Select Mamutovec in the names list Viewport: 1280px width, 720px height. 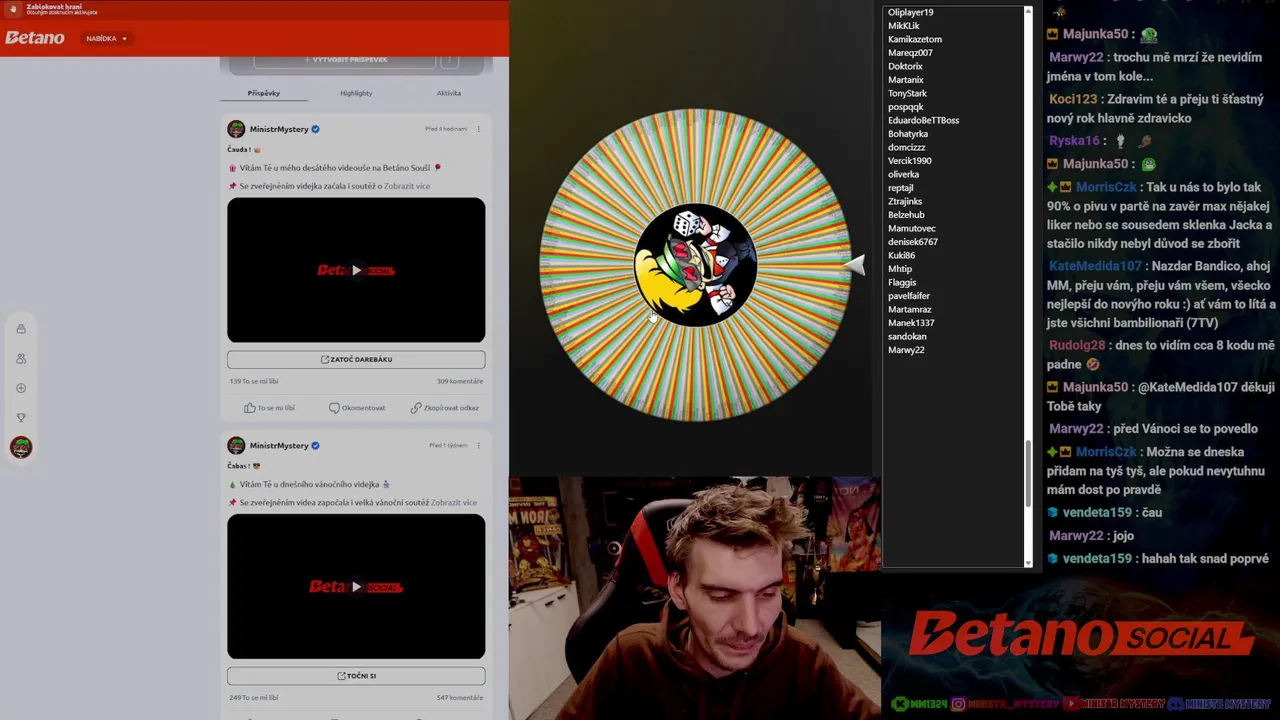click(x=912, y=228)
